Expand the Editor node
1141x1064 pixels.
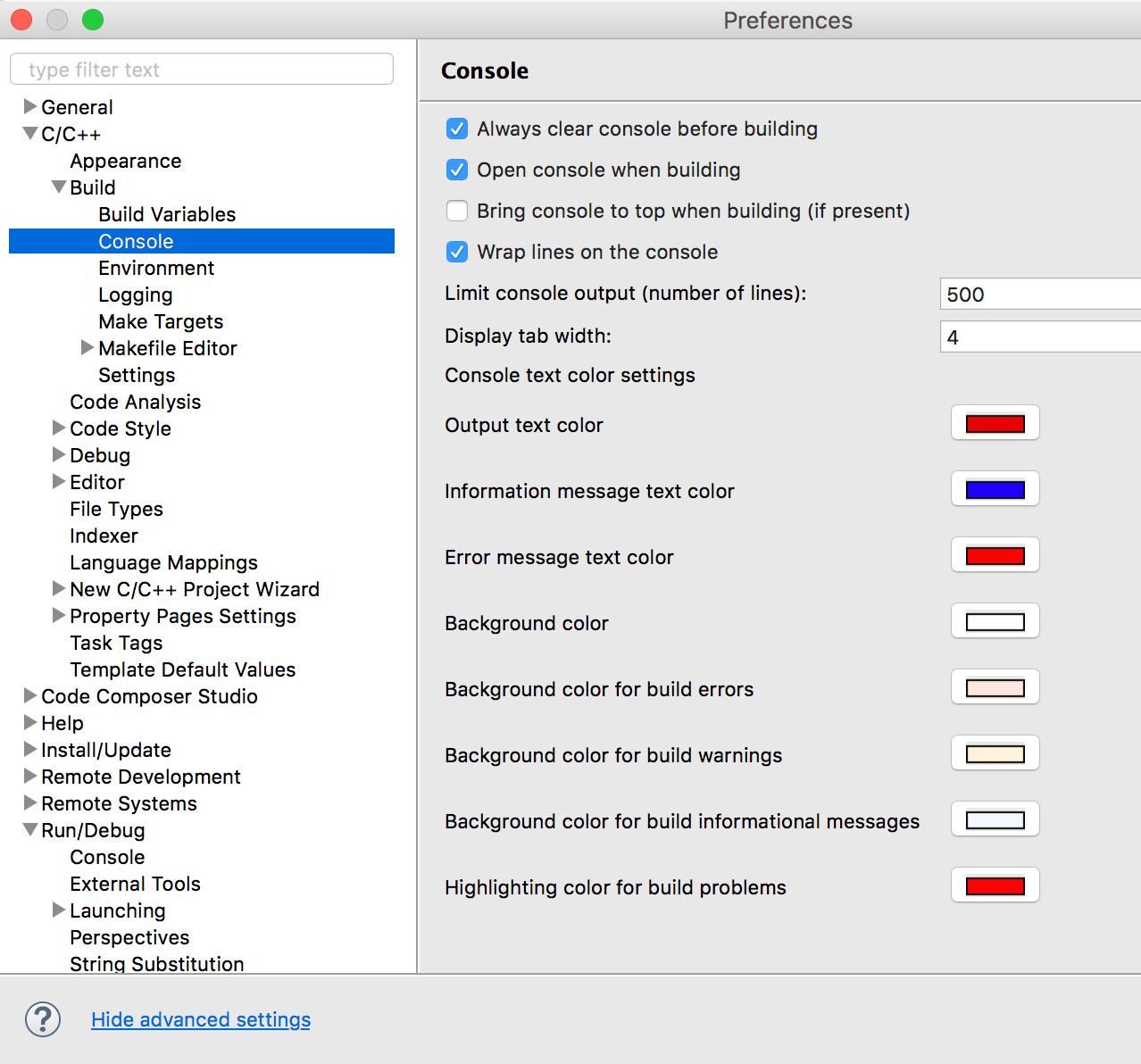[59, 482]
